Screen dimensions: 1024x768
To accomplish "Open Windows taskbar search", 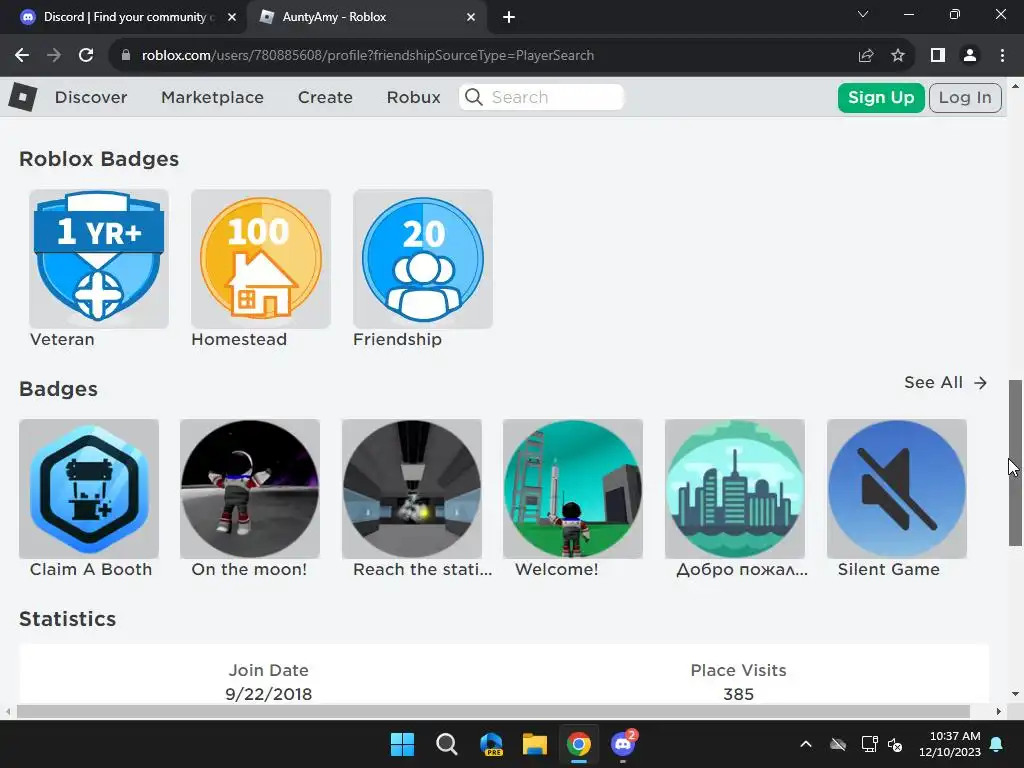I will click(447, 744).
